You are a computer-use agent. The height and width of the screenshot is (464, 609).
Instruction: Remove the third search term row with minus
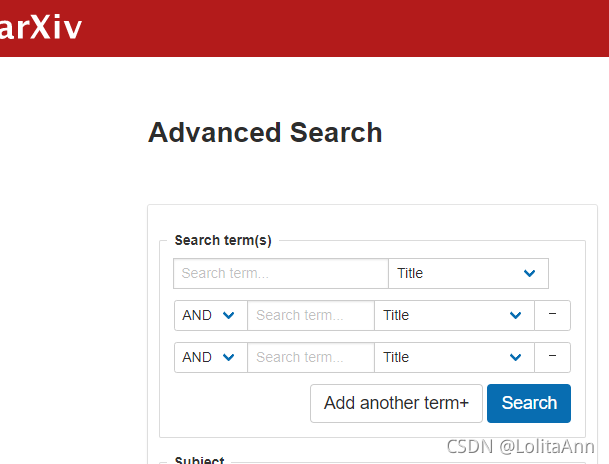pos(552,357)
